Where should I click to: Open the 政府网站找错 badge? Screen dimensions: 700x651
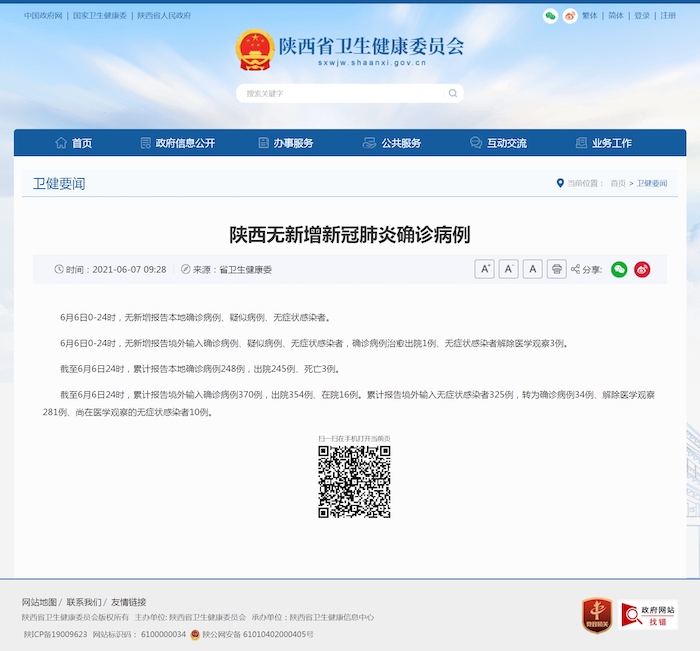[648, 614]
